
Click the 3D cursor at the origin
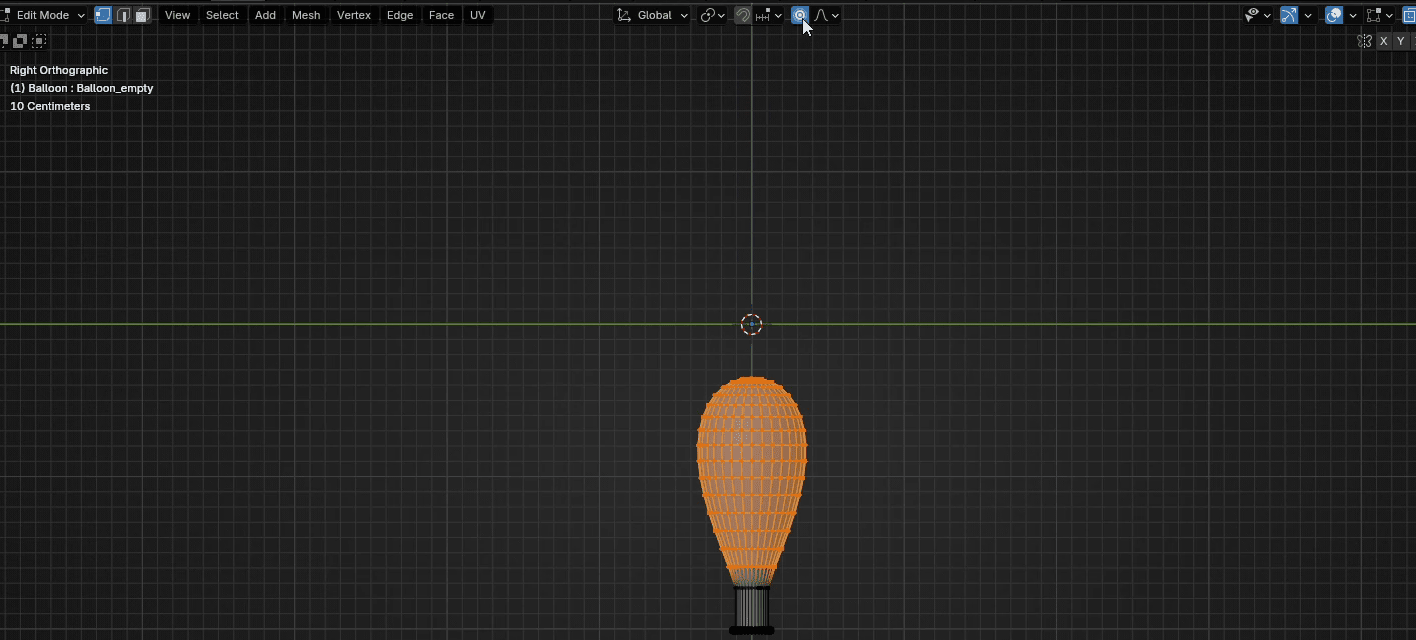751,324
